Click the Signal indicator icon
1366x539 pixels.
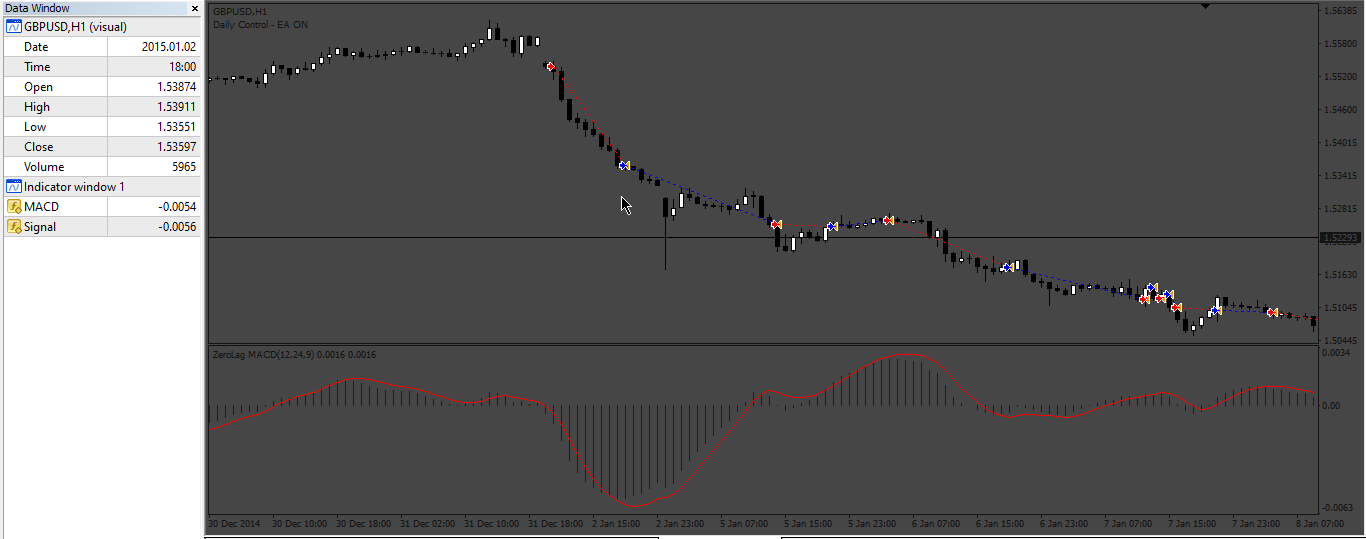[x=14, y=227]
